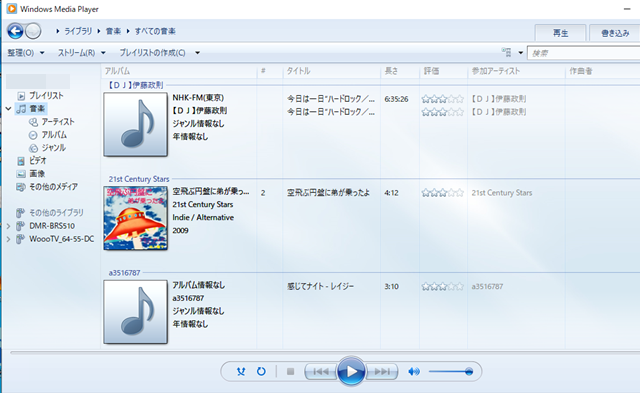Adjust the volume slider handle
Screen dimensions: 640x393
[469, 371]
